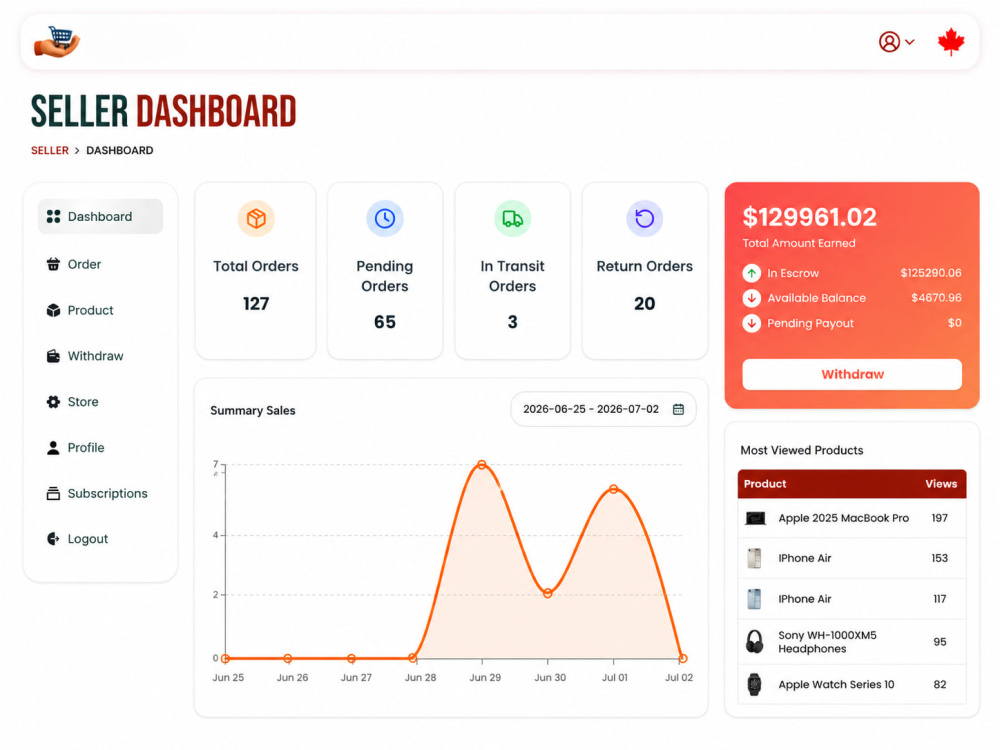Click the Order basket icon

coord(54,264)
